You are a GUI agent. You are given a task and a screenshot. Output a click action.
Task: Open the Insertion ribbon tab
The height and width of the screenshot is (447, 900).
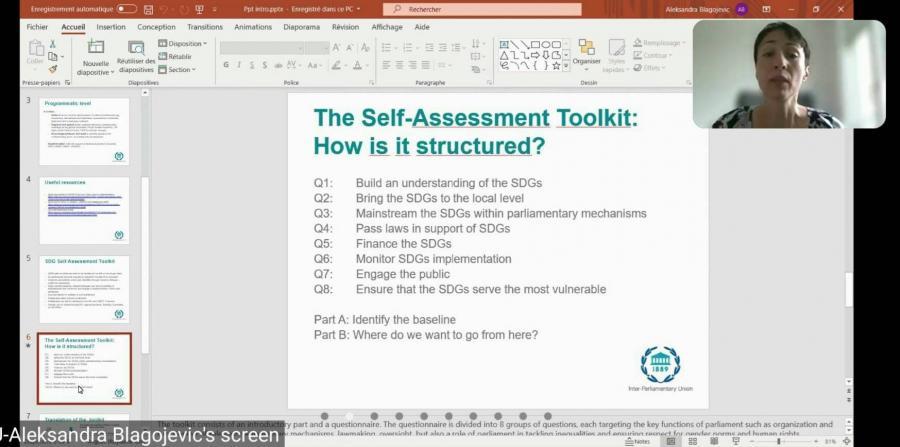(x=111, y=27)
